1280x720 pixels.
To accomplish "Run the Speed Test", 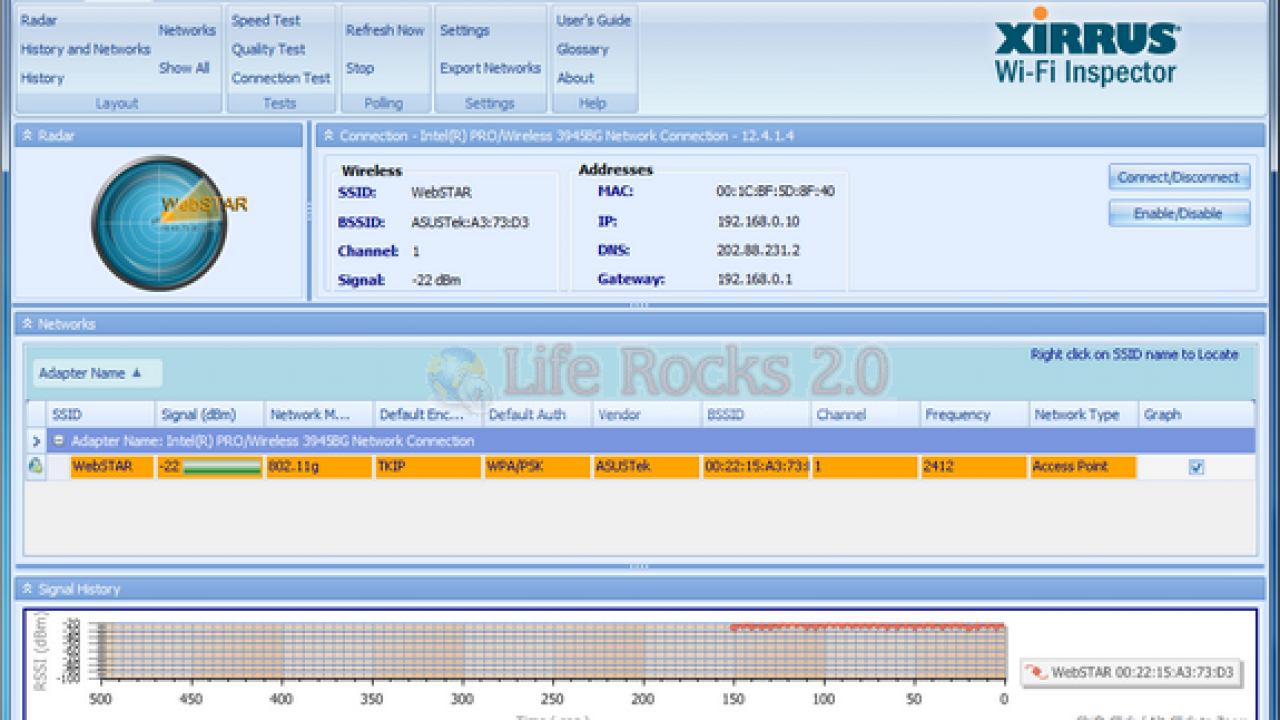I will point(266,20).
